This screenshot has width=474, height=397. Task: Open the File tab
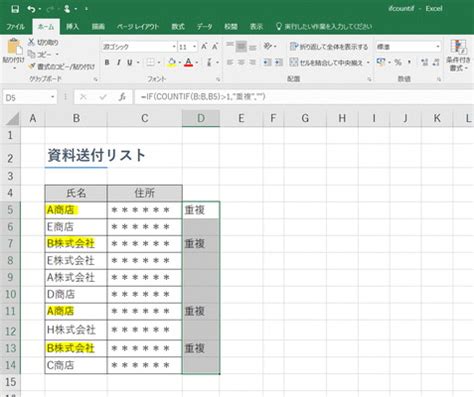(x=16, y=27)
